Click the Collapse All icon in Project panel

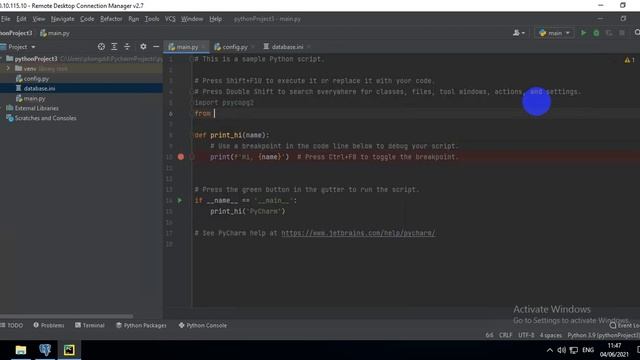127,47
